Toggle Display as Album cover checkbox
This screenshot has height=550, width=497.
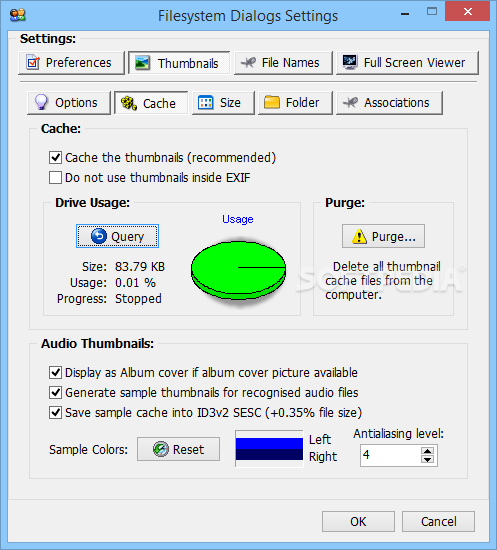pyautogui.click(x=55, y=373)
